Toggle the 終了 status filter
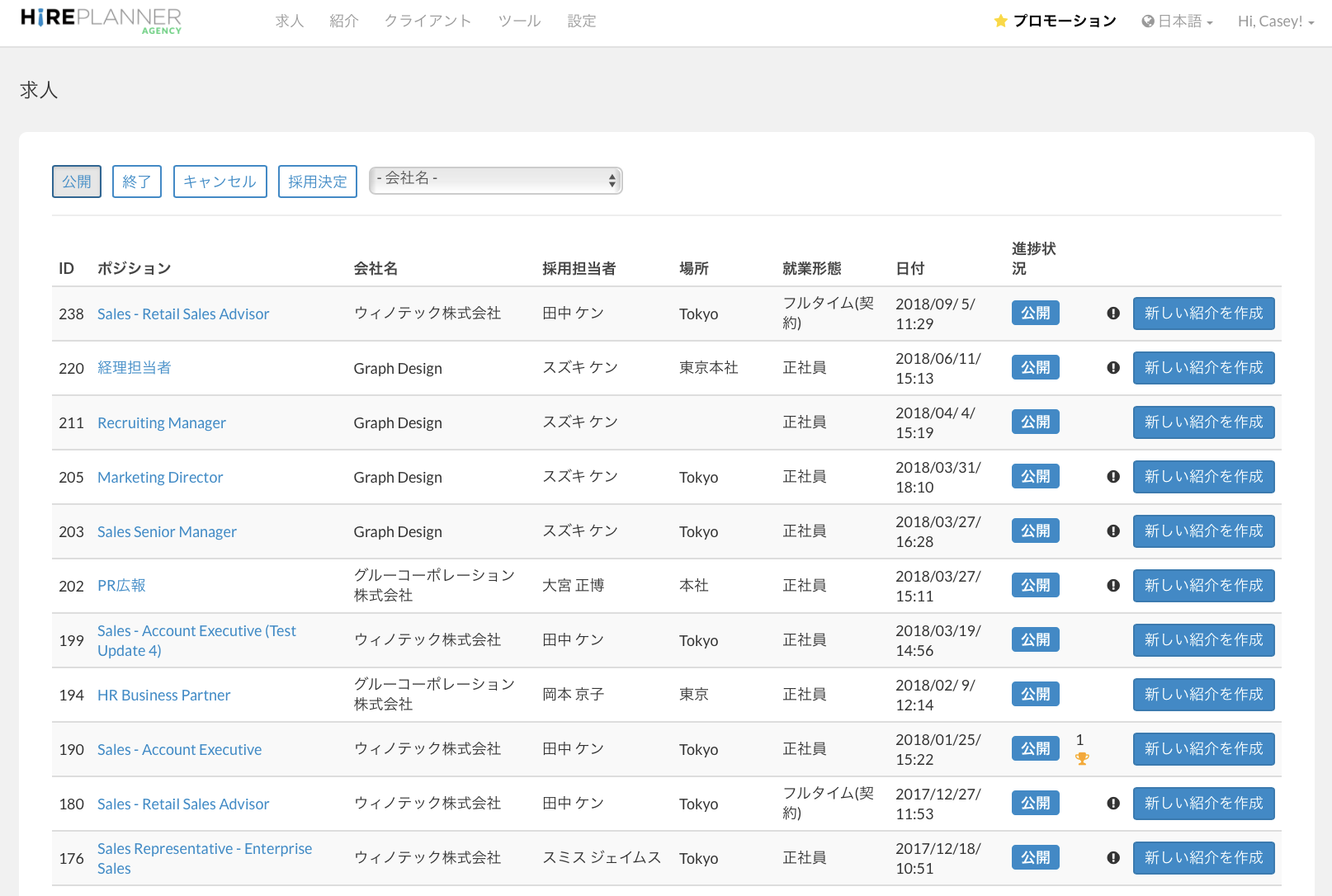The width and height of the screenshot is (1332, 896). (x=137, y=182)
